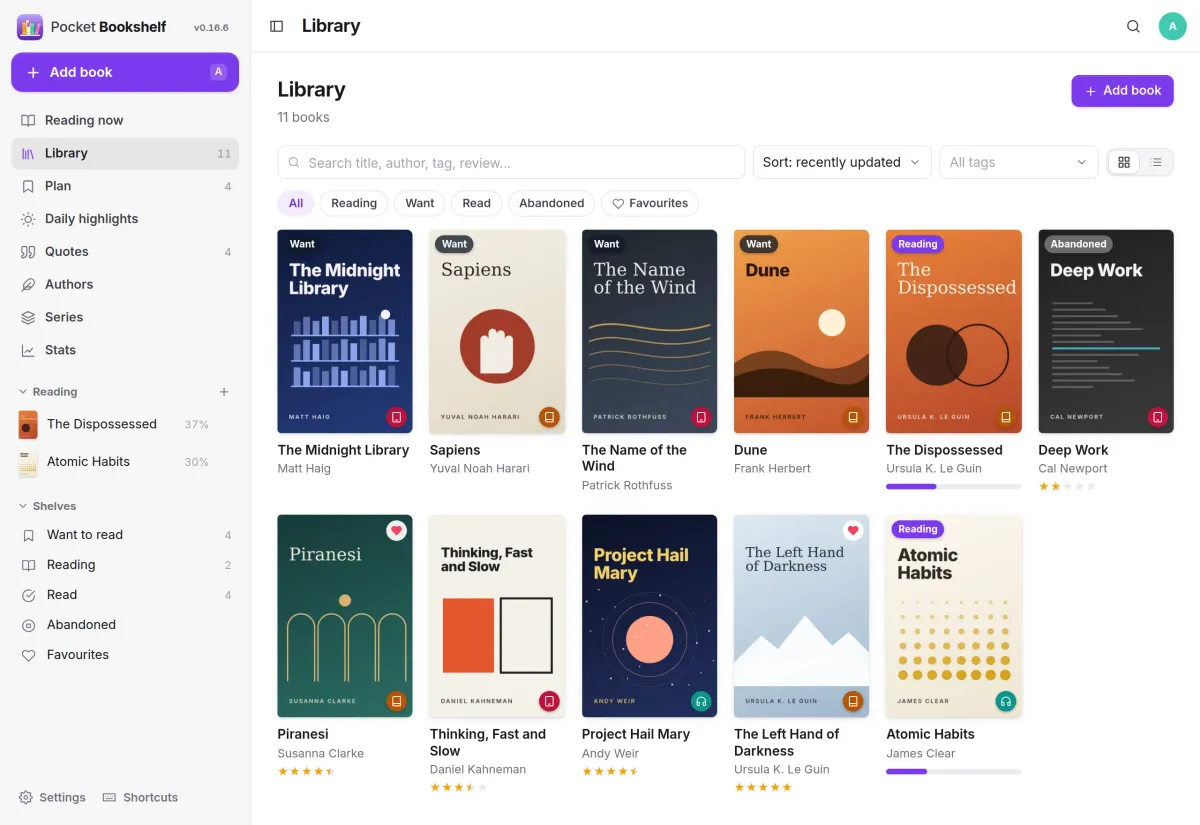Click the format icon on Piranesi cover
The height and width of the screenshot is (825, 1200).
[397, 701]
